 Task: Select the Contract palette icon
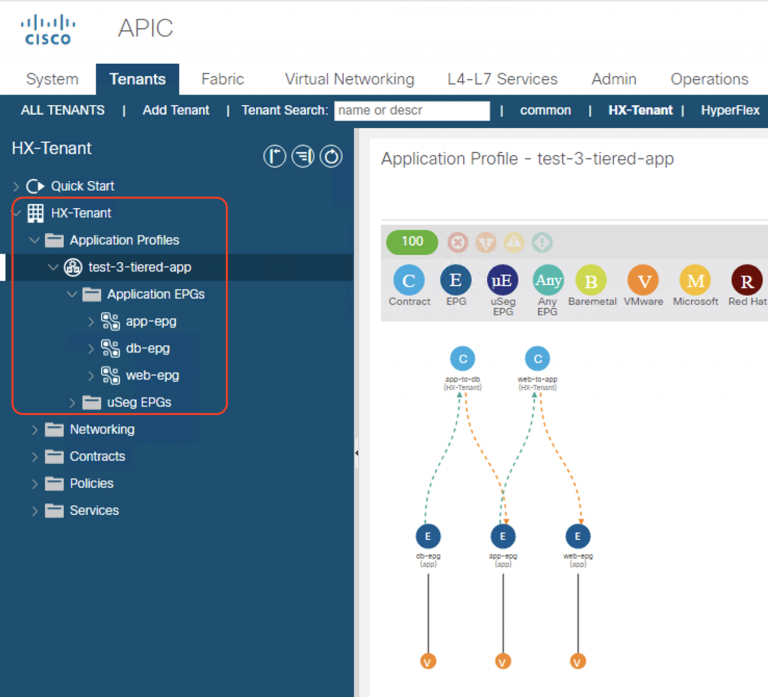(409, 280)
